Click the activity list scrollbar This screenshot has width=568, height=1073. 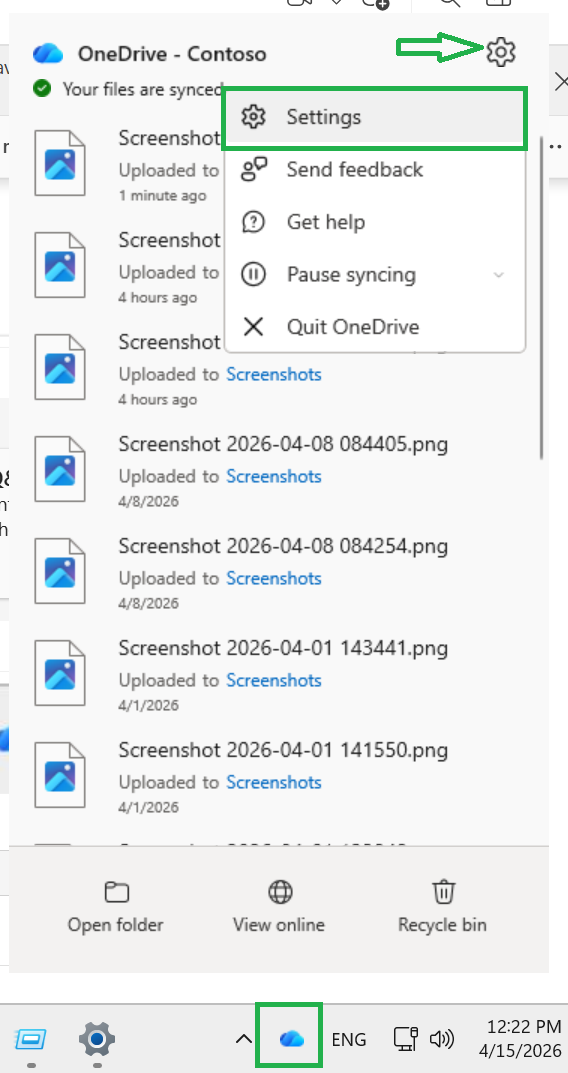(541, 298)
